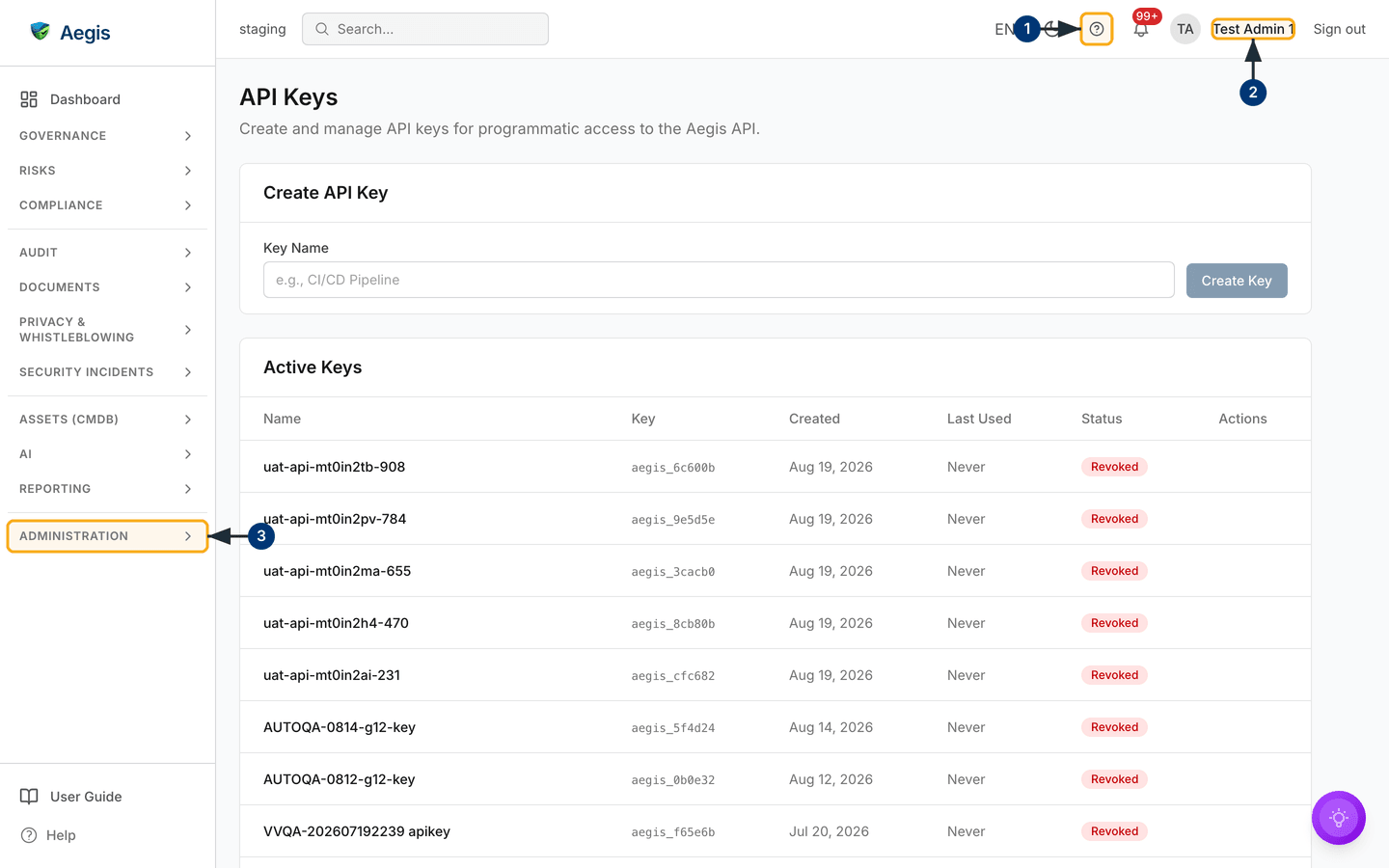Viewport: 1389px width, 868px height.
Task: Open the help question-mark icon in header
Action: (1097, 29)
